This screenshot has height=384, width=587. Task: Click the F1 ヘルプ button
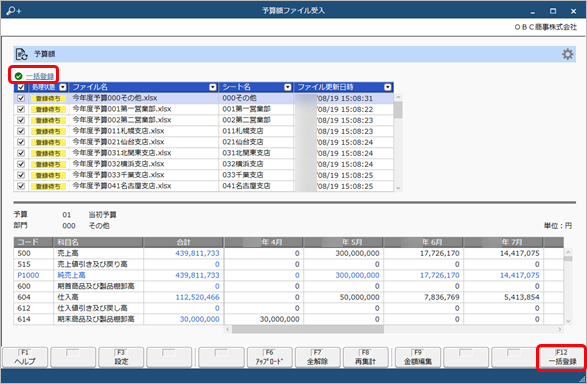[x=25, y=357]
